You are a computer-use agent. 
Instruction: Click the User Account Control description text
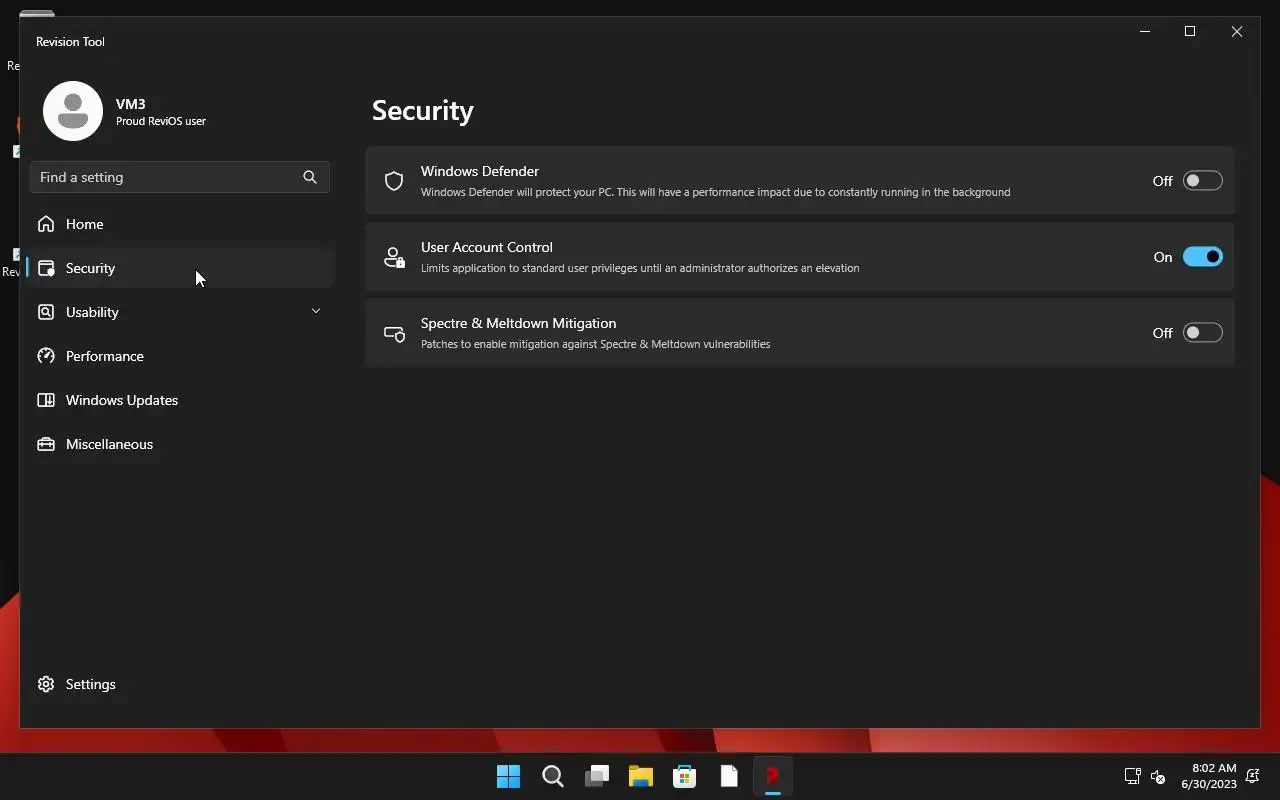tap(640, 268)
